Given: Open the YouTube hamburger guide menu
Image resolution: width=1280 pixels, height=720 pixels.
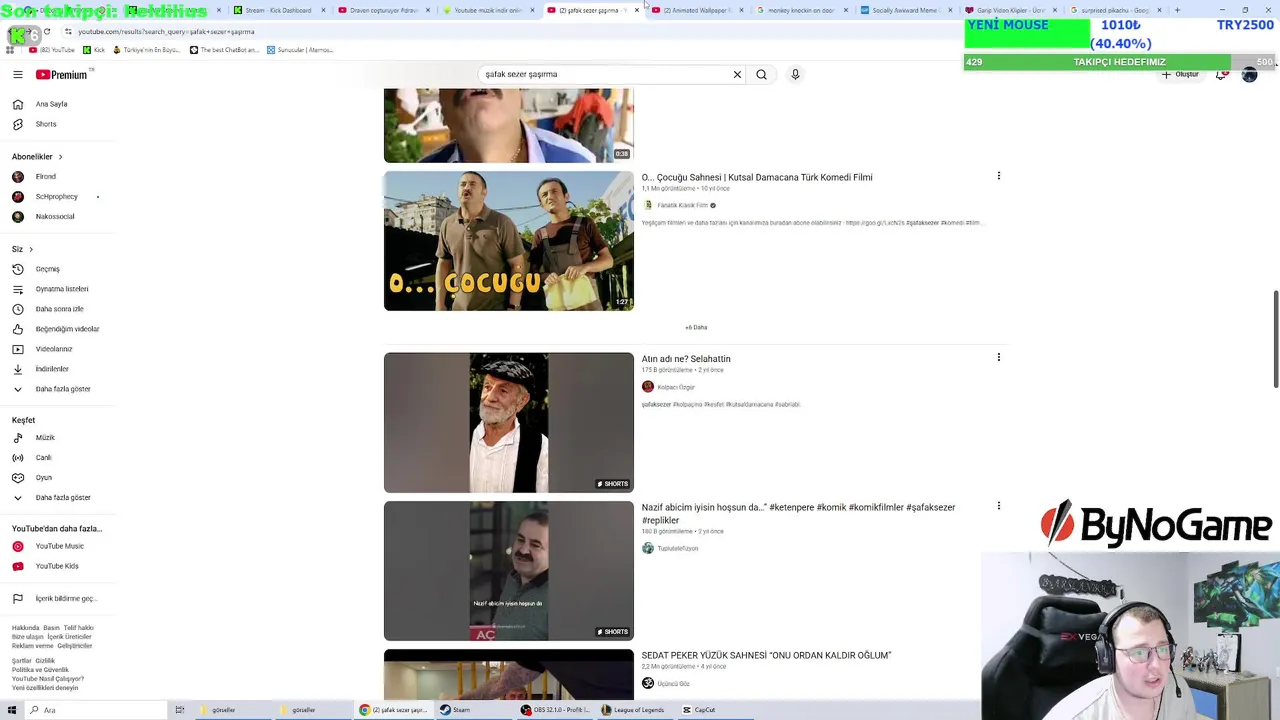Looking at the screenshot, I should (18, 74).
